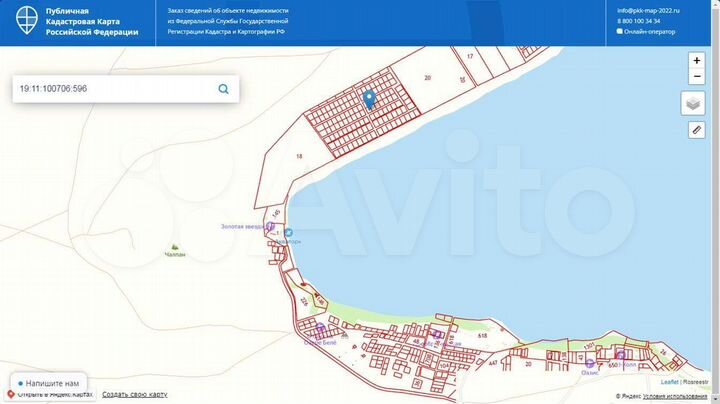Open the Leaflet attribution link

pyautogui.click(x=669, y=382)
